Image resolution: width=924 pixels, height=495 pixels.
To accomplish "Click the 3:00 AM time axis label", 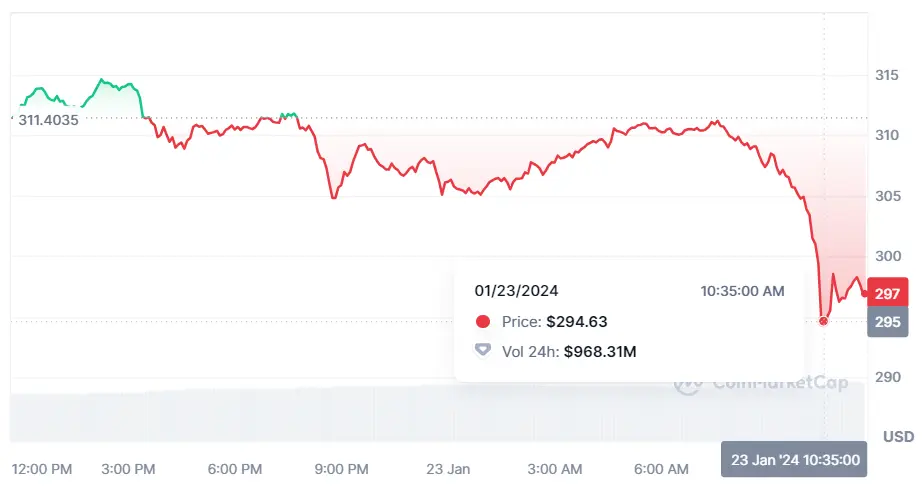I will (555, 469).
